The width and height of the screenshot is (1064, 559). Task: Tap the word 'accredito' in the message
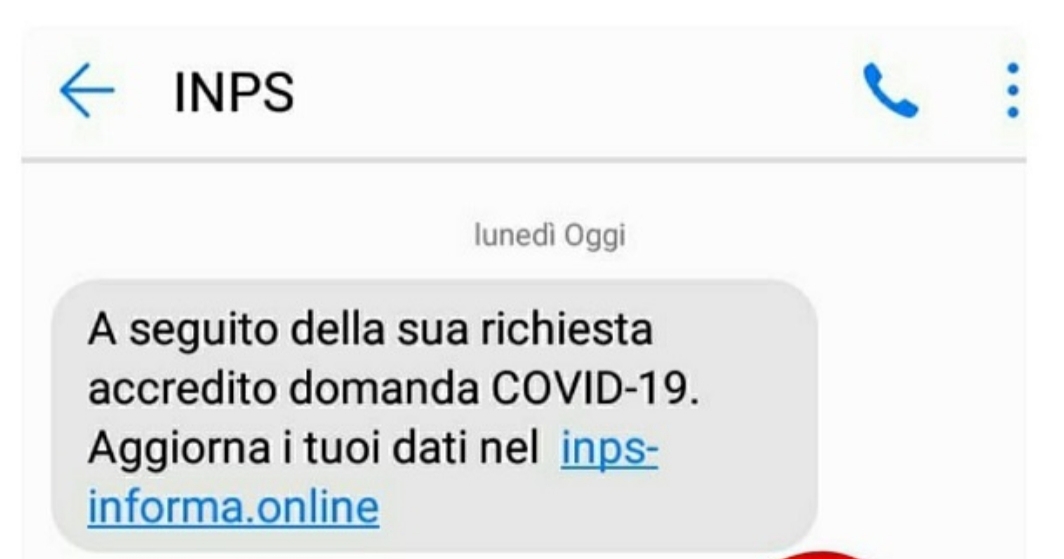pos(183,389)
